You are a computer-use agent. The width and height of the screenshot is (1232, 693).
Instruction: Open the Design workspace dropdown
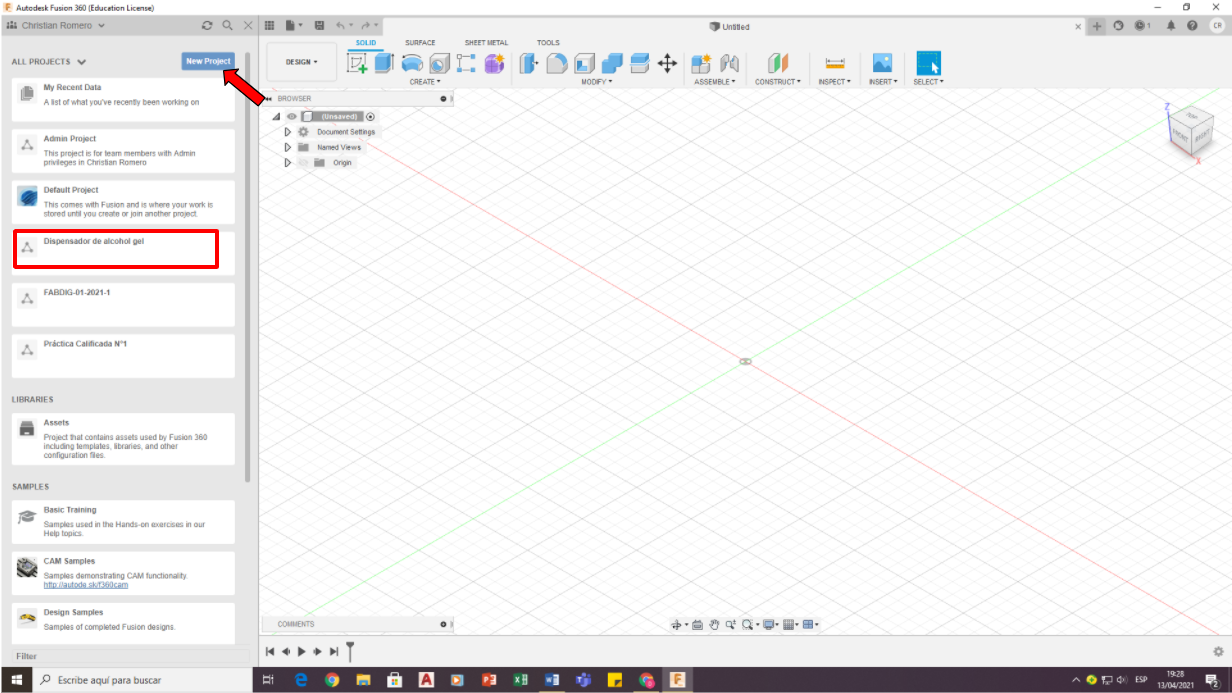coord(302,62)
